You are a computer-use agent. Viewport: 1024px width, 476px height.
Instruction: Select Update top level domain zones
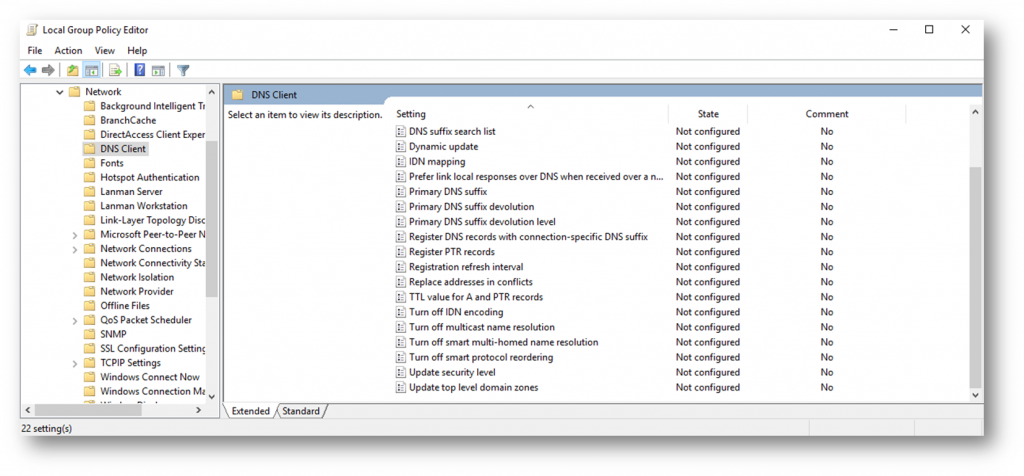[x=473, y=388]
